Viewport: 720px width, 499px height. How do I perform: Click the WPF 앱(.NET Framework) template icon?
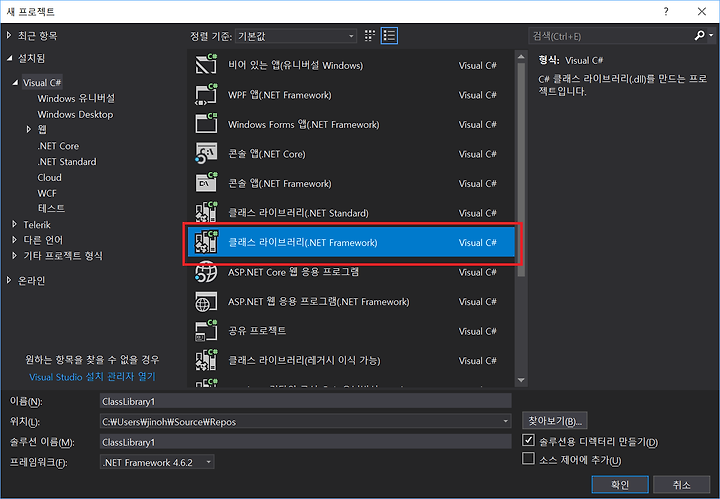[206, 95]
